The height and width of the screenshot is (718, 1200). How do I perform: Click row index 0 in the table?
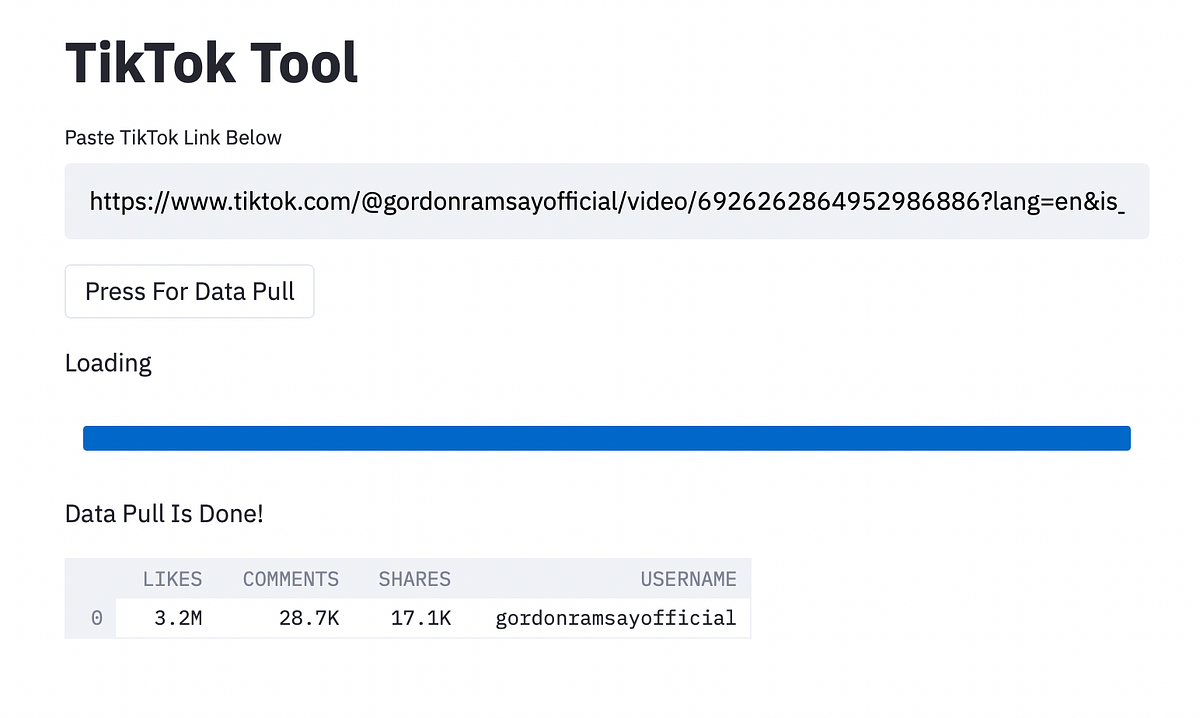[x=96, y=617]
